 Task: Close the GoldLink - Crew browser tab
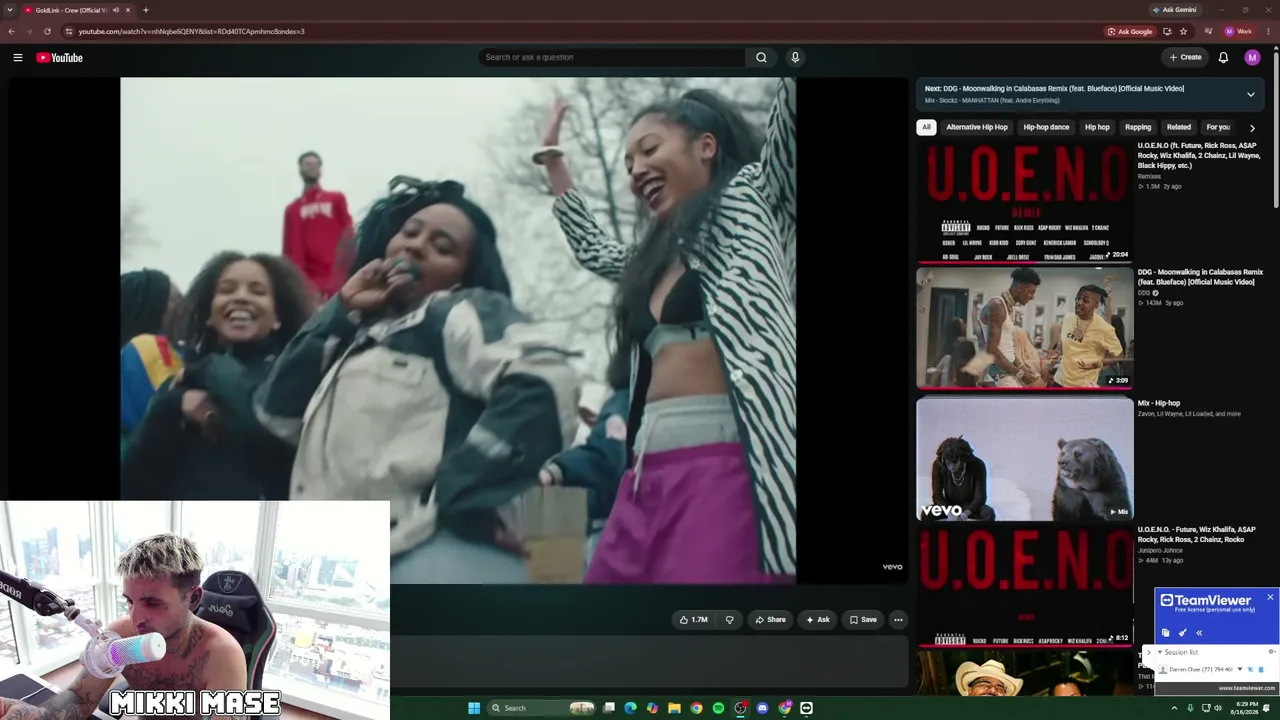pos(128,10)
